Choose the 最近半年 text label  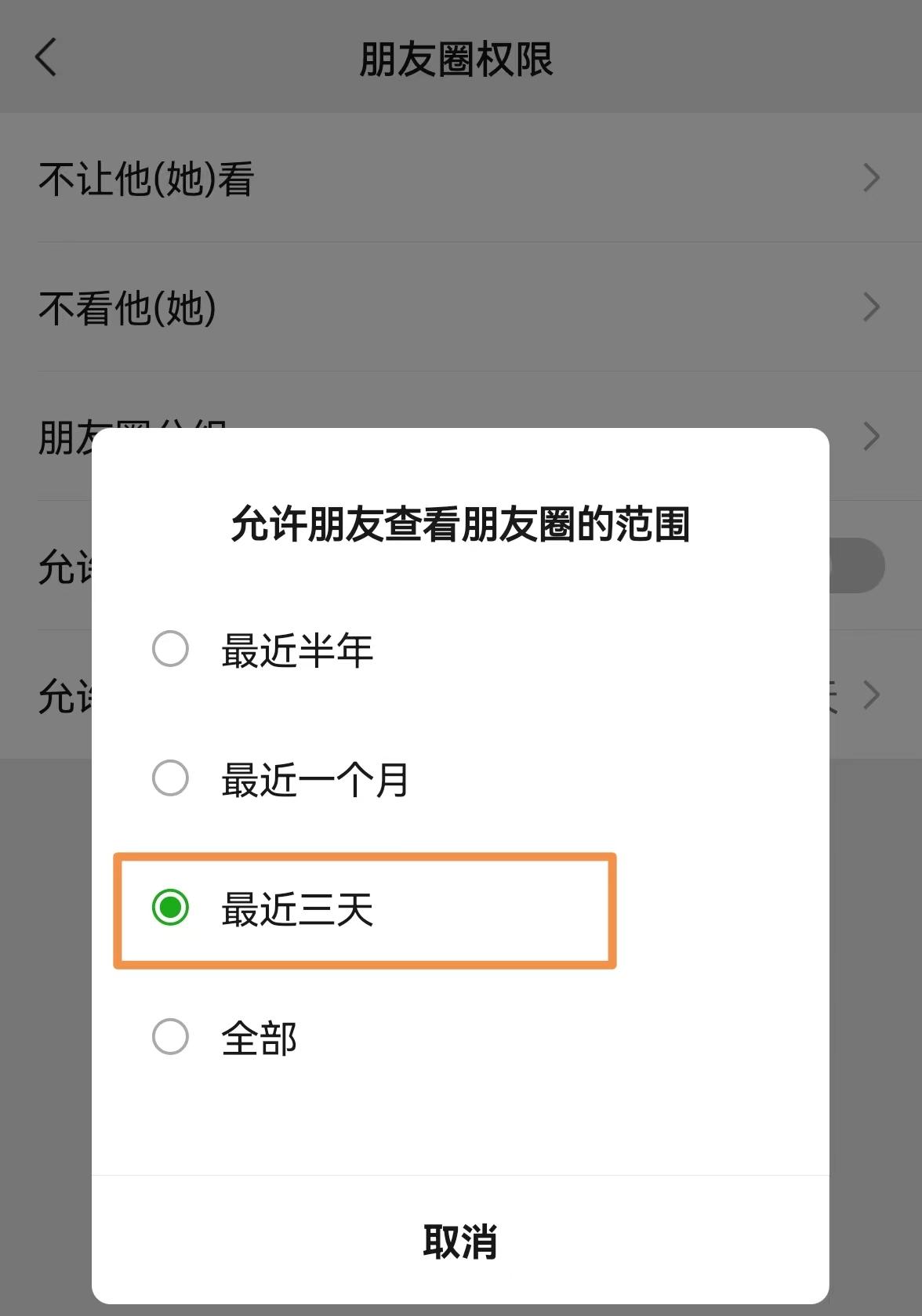297,651
